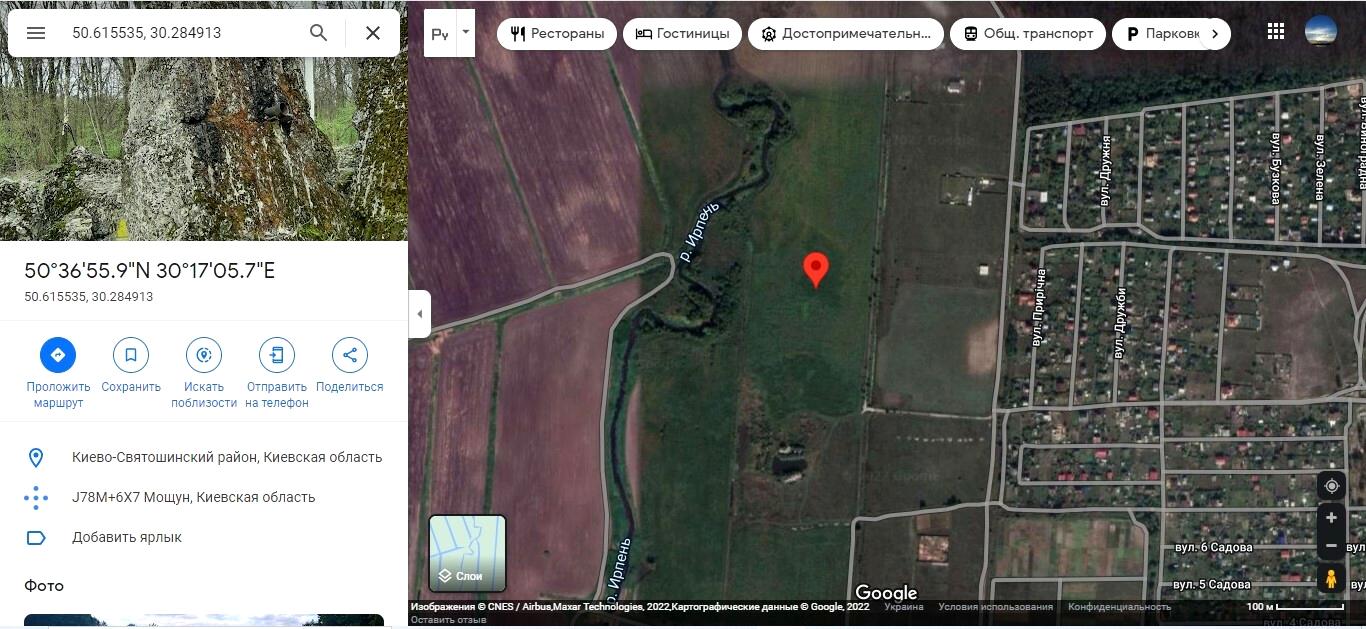
Task: Open Условия использования link
Action: pyautogui.click(x=995, y=607)
